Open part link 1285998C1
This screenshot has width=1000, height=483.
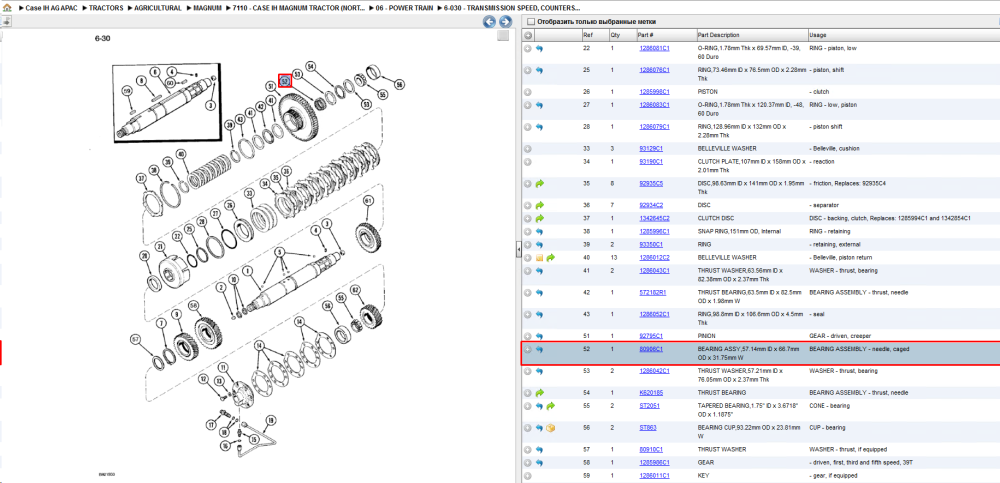tap(654, 92)
